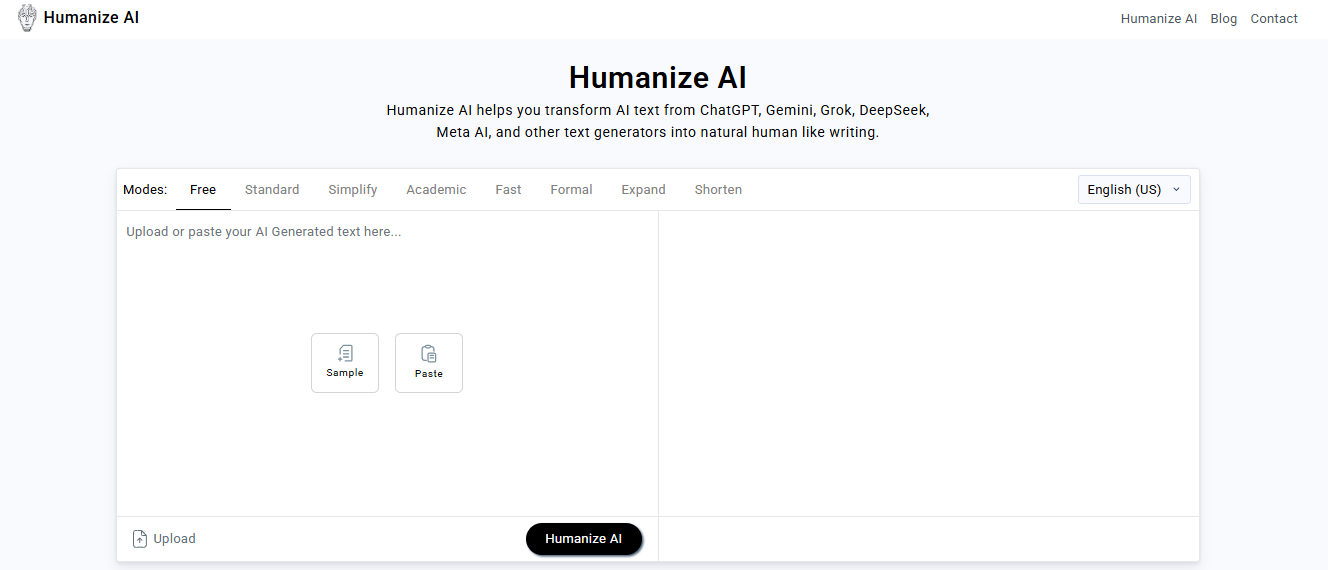The height and width of the screenshot is (570, 1328).
Task: Click the black Humanize AI button
Action: tap(584, 539)
